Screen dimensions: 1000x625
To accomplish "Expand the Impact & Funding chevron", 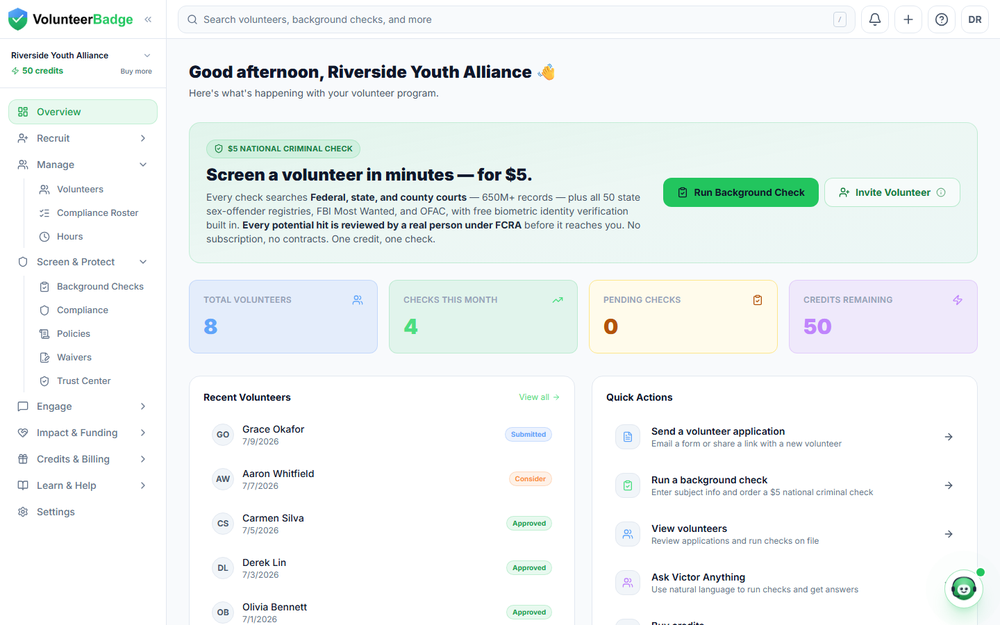I will (x=143, y=432).
